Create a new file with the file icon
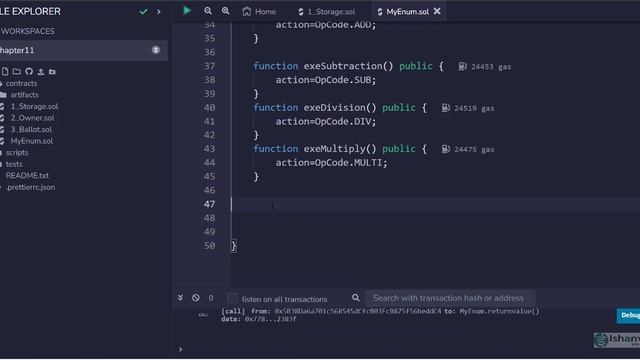 pos(5,71)
